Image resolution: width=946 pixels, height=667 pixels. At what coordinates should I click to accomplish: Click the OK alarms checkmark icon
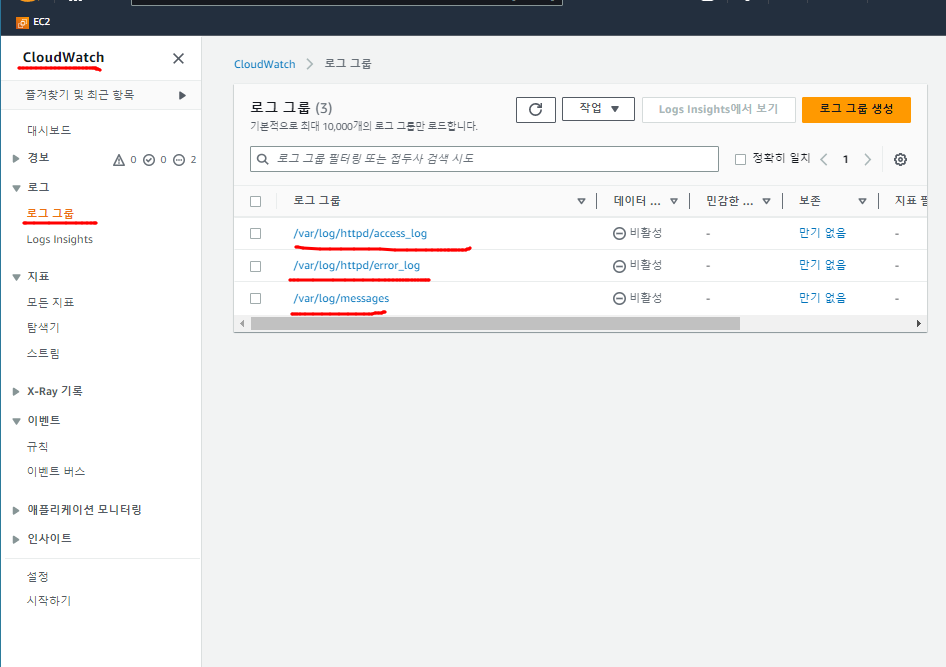pos(149,160)
